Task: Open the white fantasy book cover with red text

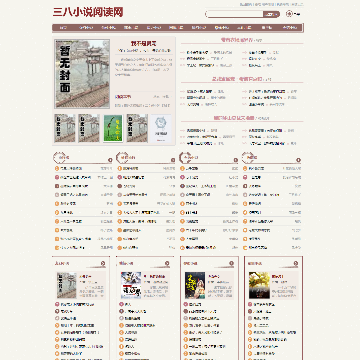Action: tap(131, 285)
